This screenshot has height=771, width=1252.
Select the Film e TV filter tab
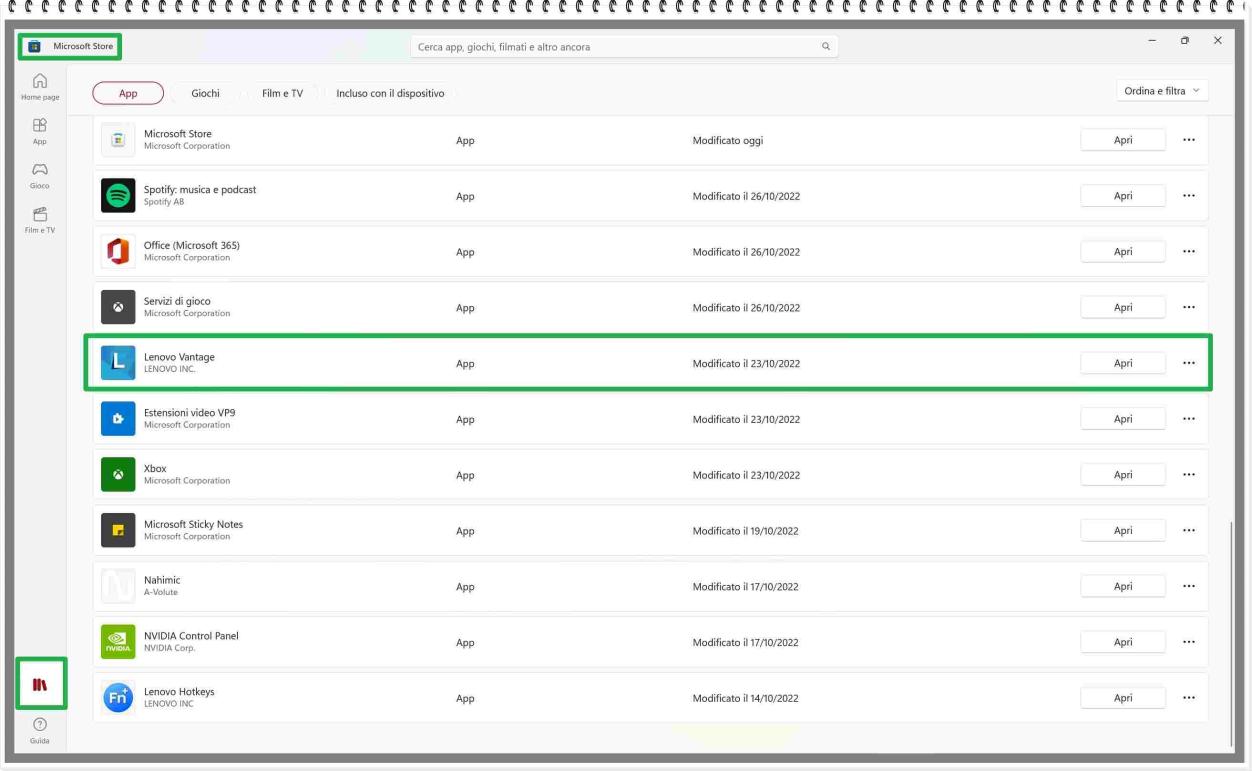pyautogui.click(x=282, y=93)
